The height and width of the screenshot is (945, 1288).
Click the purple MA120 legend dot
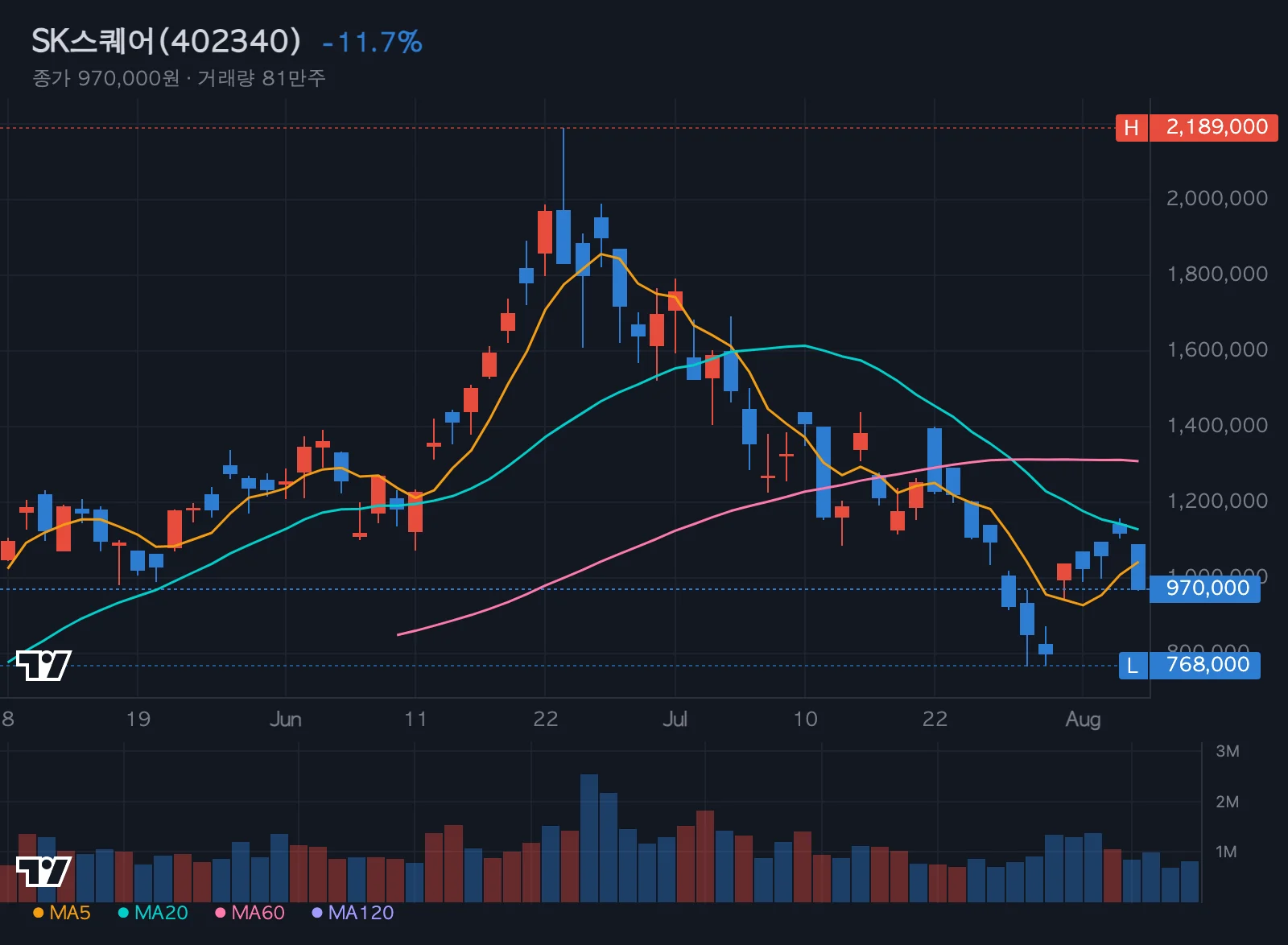point(317,913)
